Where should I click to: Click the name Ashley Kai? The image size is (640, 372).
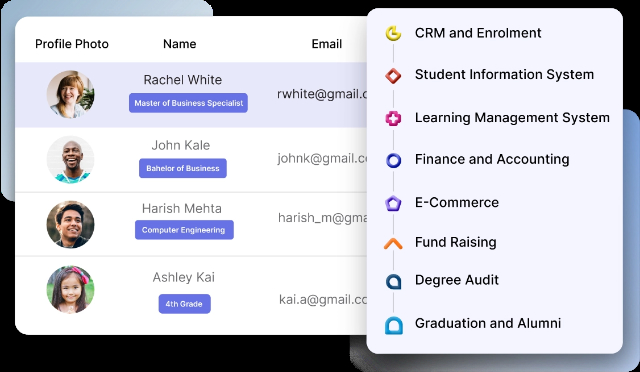point(184,277)
